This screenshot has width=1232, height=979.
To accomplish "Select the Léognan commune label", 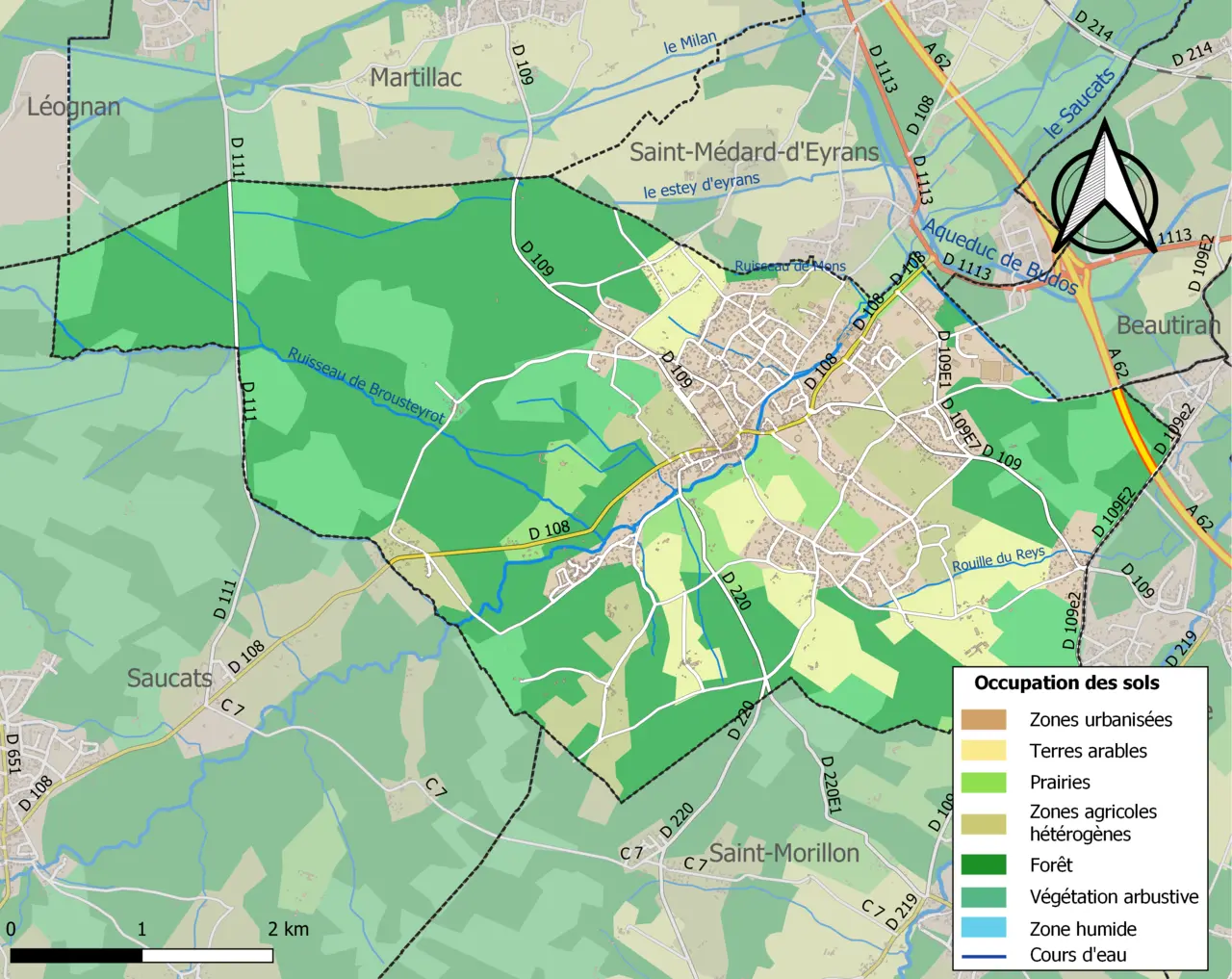I will pos(74,107).
